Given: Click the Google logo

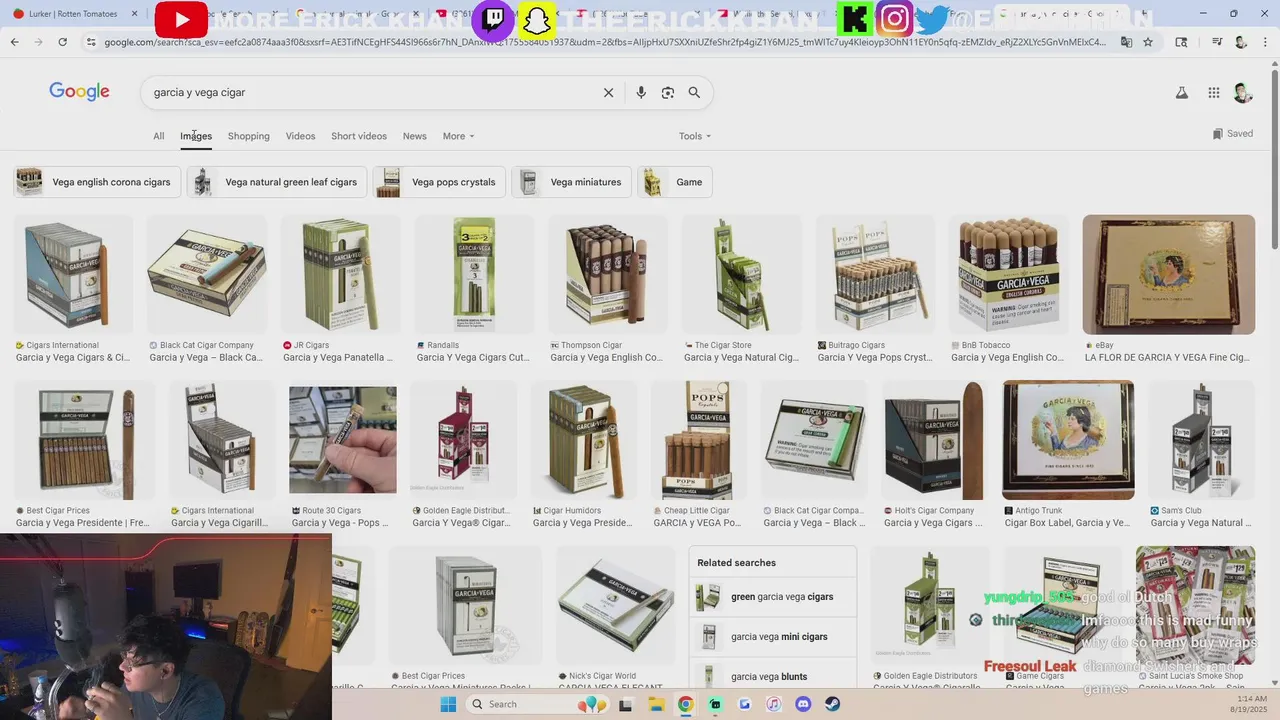Looking at the screenshot, I should [79, 92].
